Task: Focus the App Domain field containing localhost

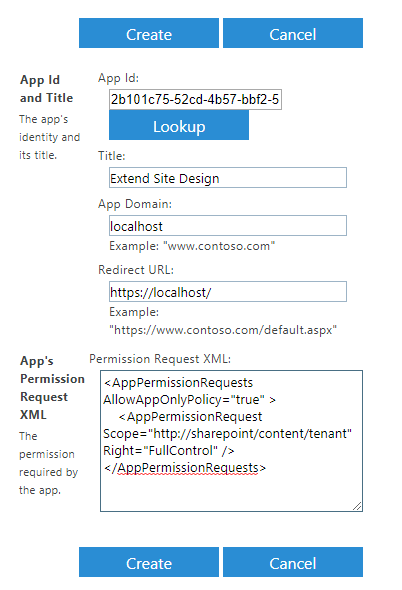Action: [x=228, y=226]
